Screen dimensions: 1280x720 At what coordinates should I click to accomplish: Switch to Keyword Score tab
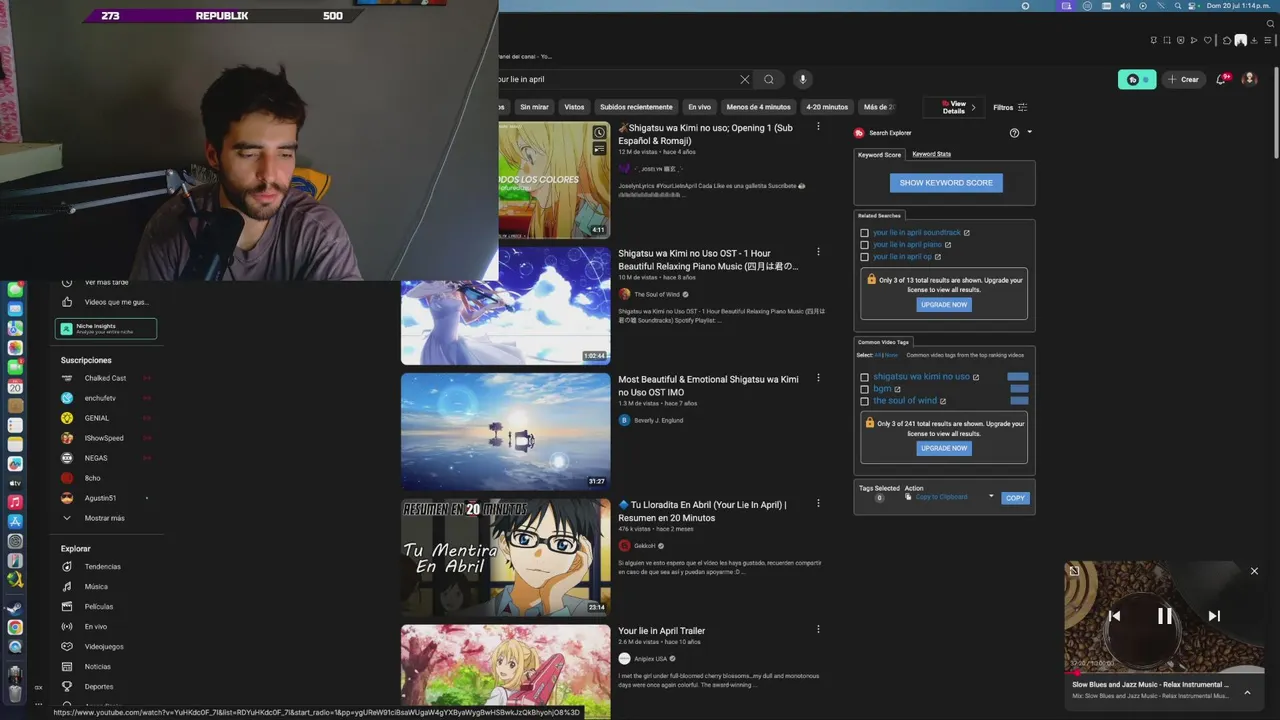879,155
